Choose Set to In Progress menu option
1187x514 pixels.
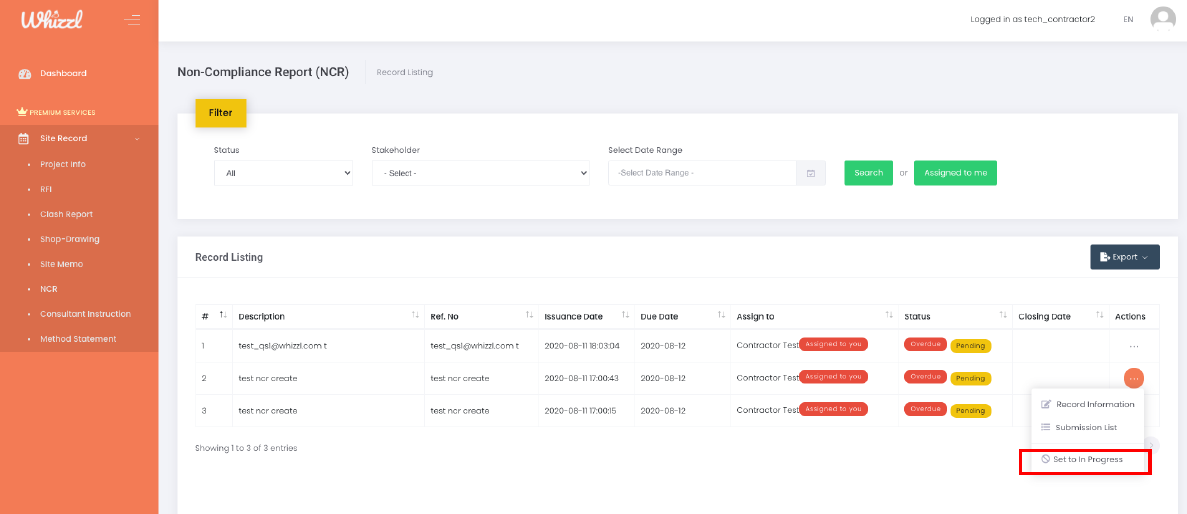[1087, 460]
